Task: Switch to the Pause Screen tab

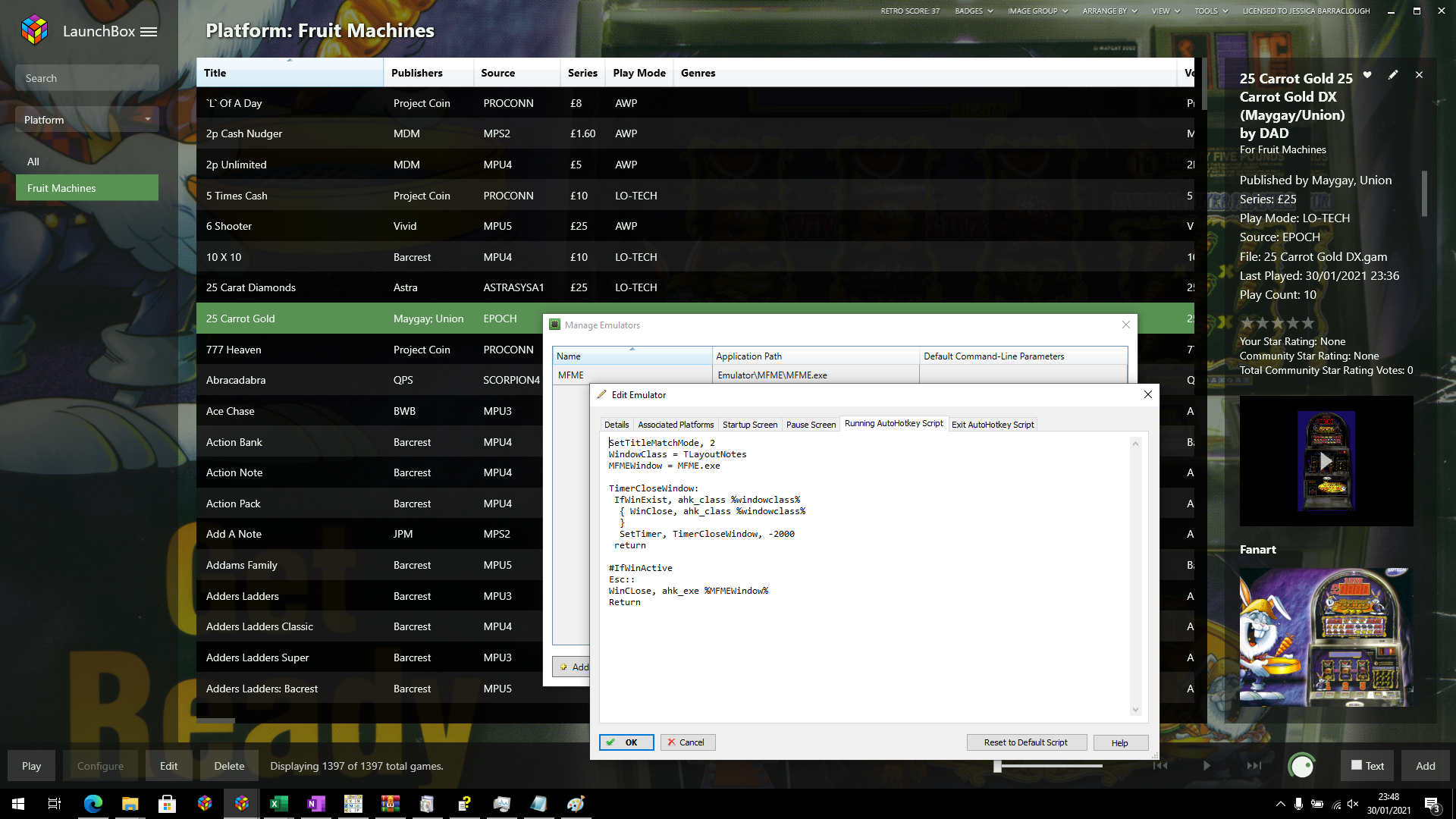Action: [811, 425]
